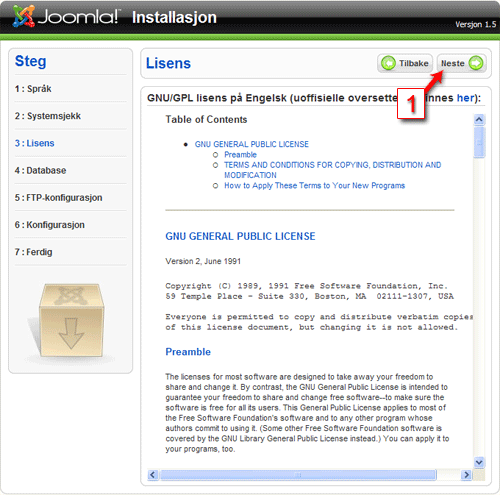Select step 4 Database in sidebar

pyautogui.click(x=40, y=170)
